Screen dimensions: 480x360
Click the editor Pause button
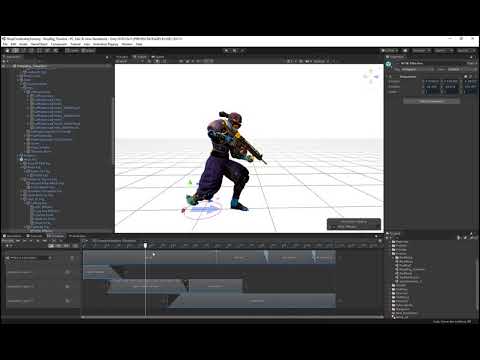(x=235, y=51)
